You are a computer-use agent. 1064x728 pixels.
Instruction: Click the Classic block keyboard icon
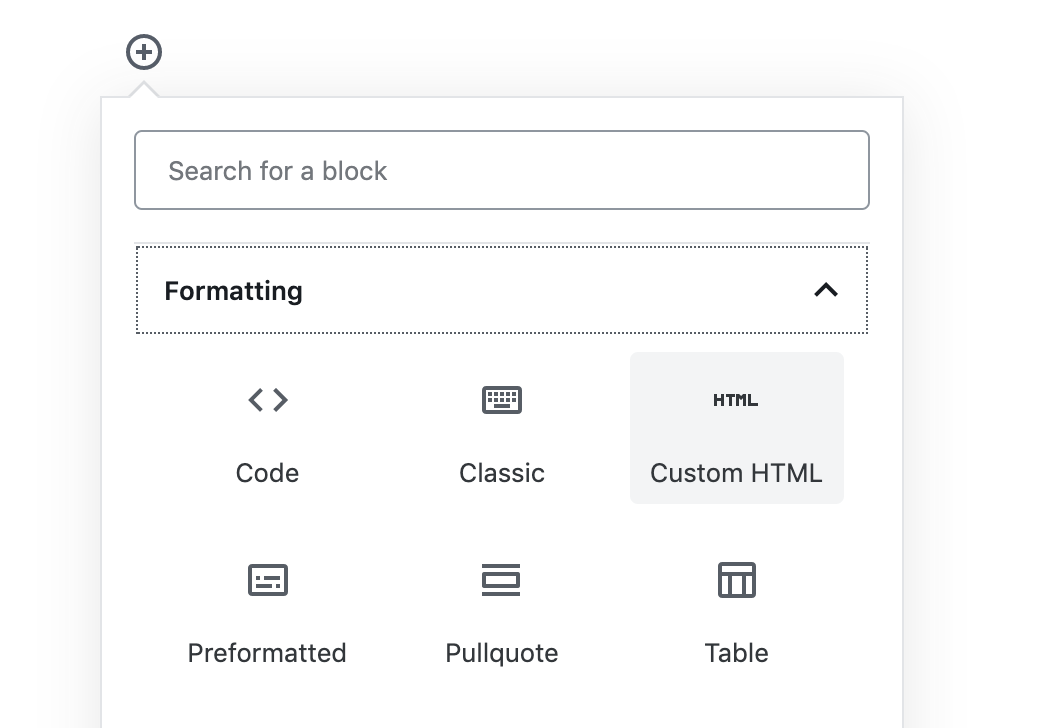502,400
